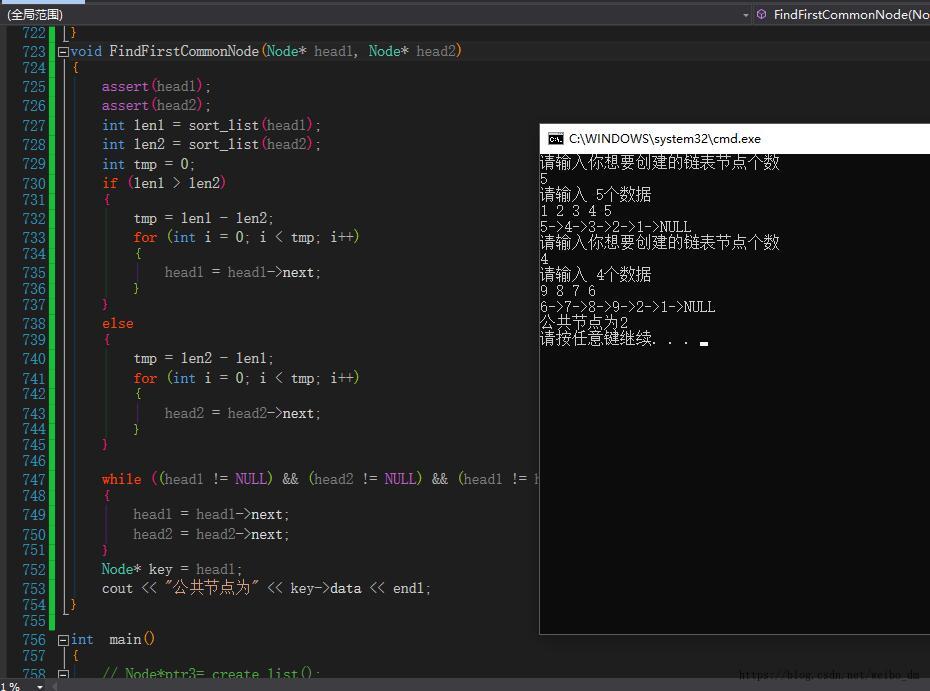930x691 pixels.
Task: Collapse the FindFirstCommonNode function outline
Action: tap(63, 52)
